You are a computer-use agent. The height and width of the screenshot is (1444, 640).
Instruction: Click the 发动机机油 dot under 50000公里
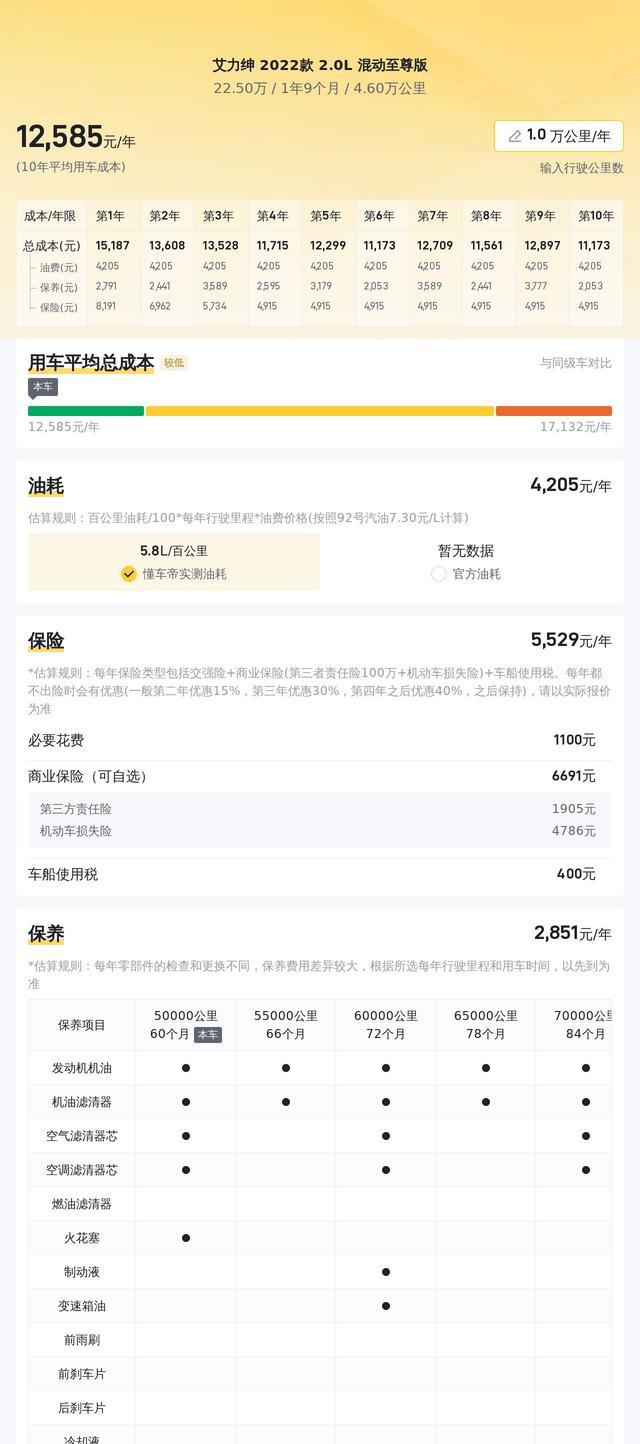tap(186, 1068)
